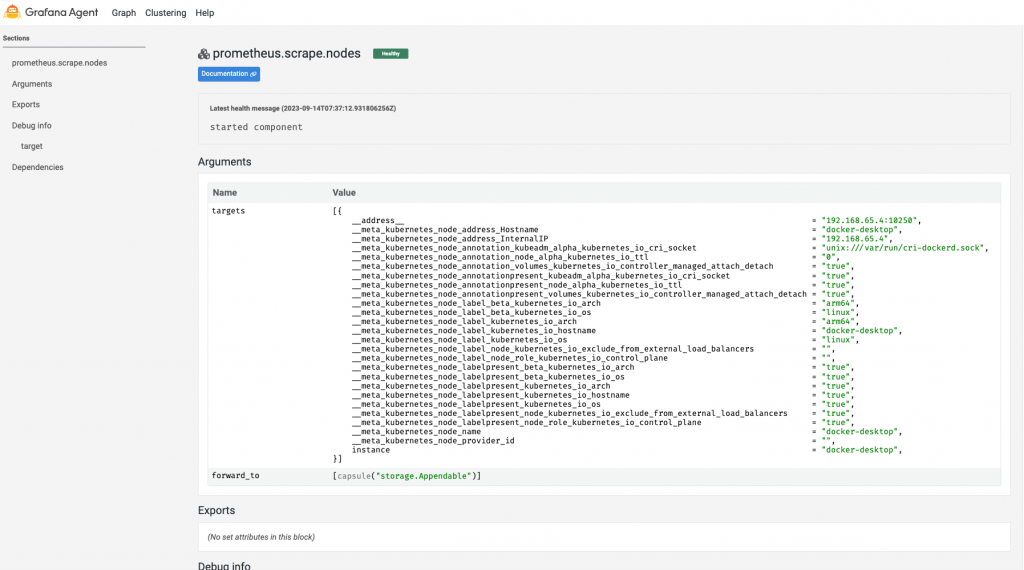This screenshot has width=1024, height=570.
Task: Click the Grafana Agent logo icon
Action: (x=12, y=12)
